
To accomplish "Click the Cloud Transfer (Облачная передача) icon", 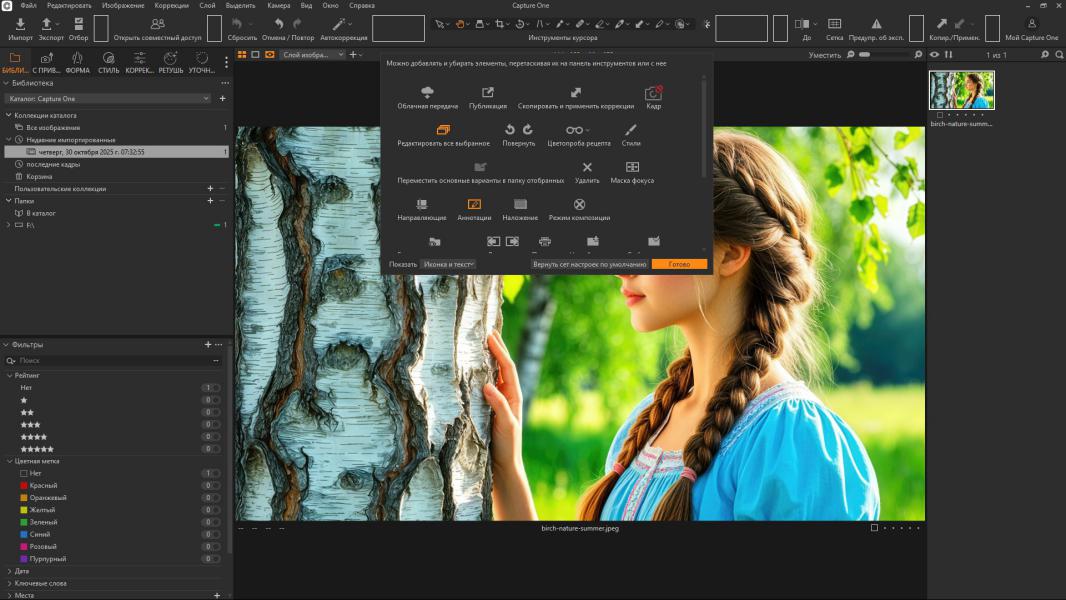I will point(427,93).
